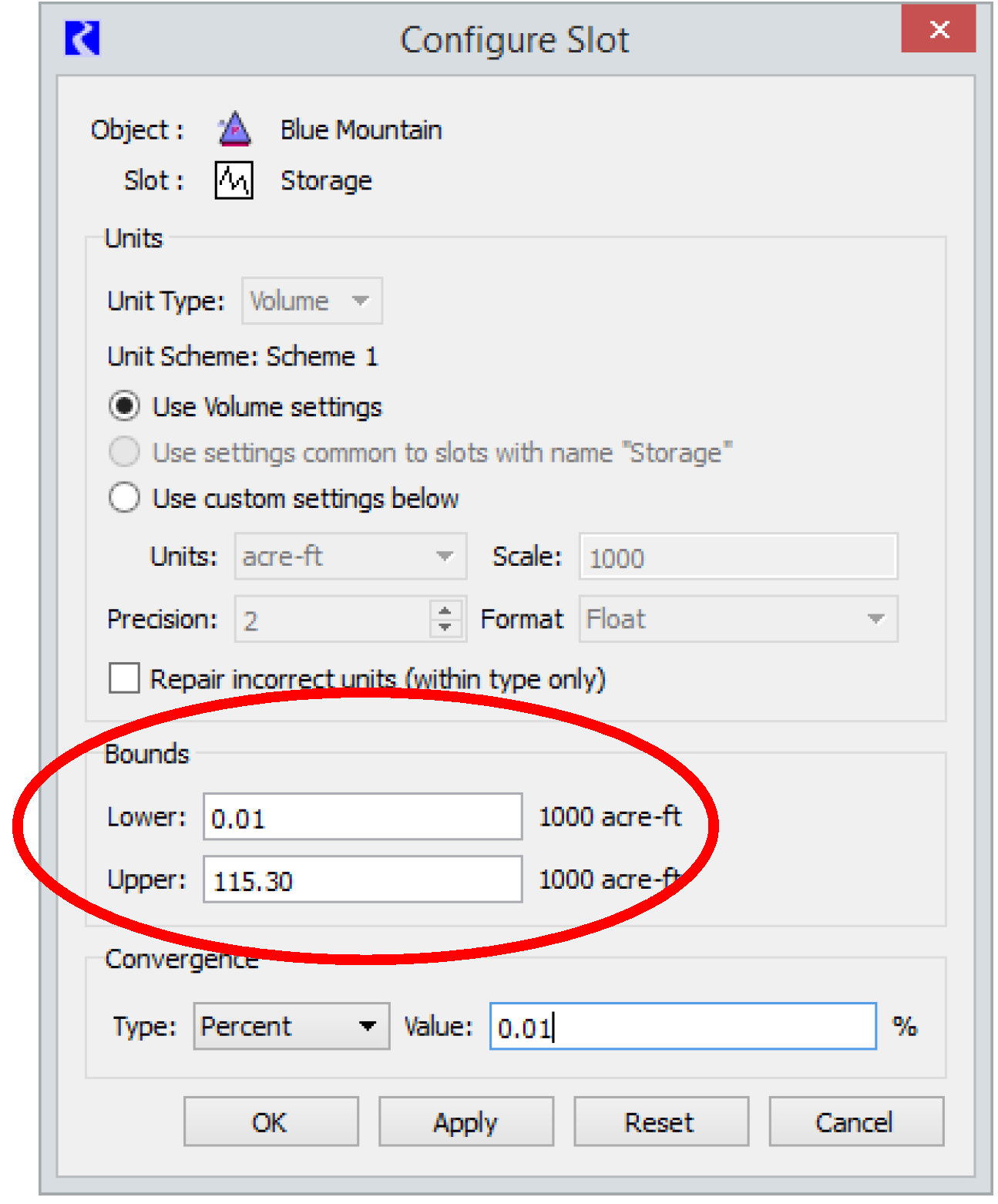This screenshot has height=1204, width=998.
Task: Click the RiverWare logo icon in title bar
Action: pyautogui.click(x=82, y=39)
